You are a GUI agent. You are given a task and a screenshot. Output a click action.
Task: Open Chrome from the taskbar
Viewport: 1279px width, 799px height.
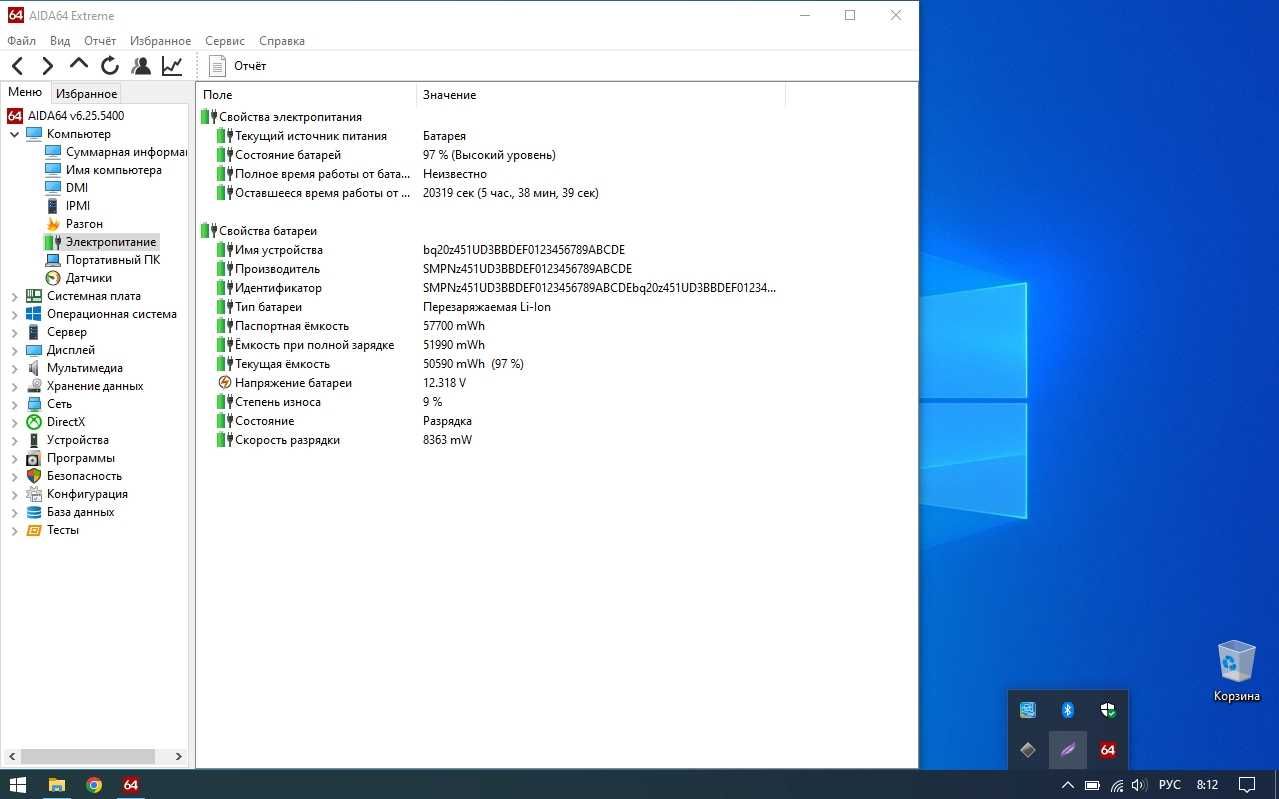click(x=93, y=785)
